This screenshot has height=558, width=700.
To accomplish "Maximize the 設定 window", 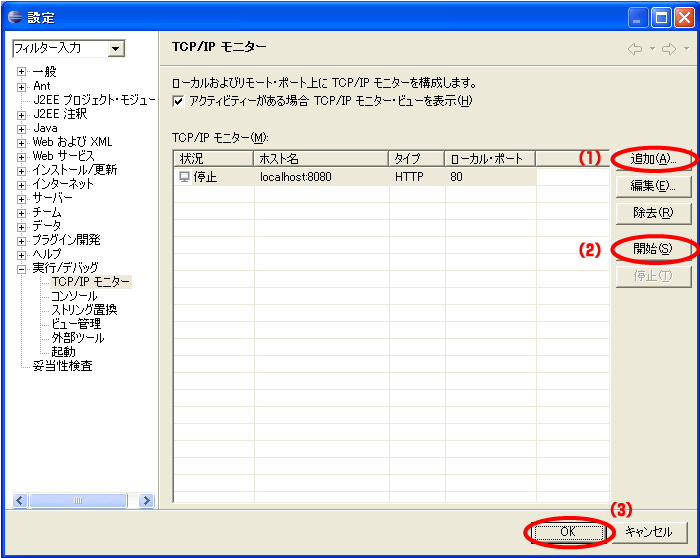I will tap(661, 18).
